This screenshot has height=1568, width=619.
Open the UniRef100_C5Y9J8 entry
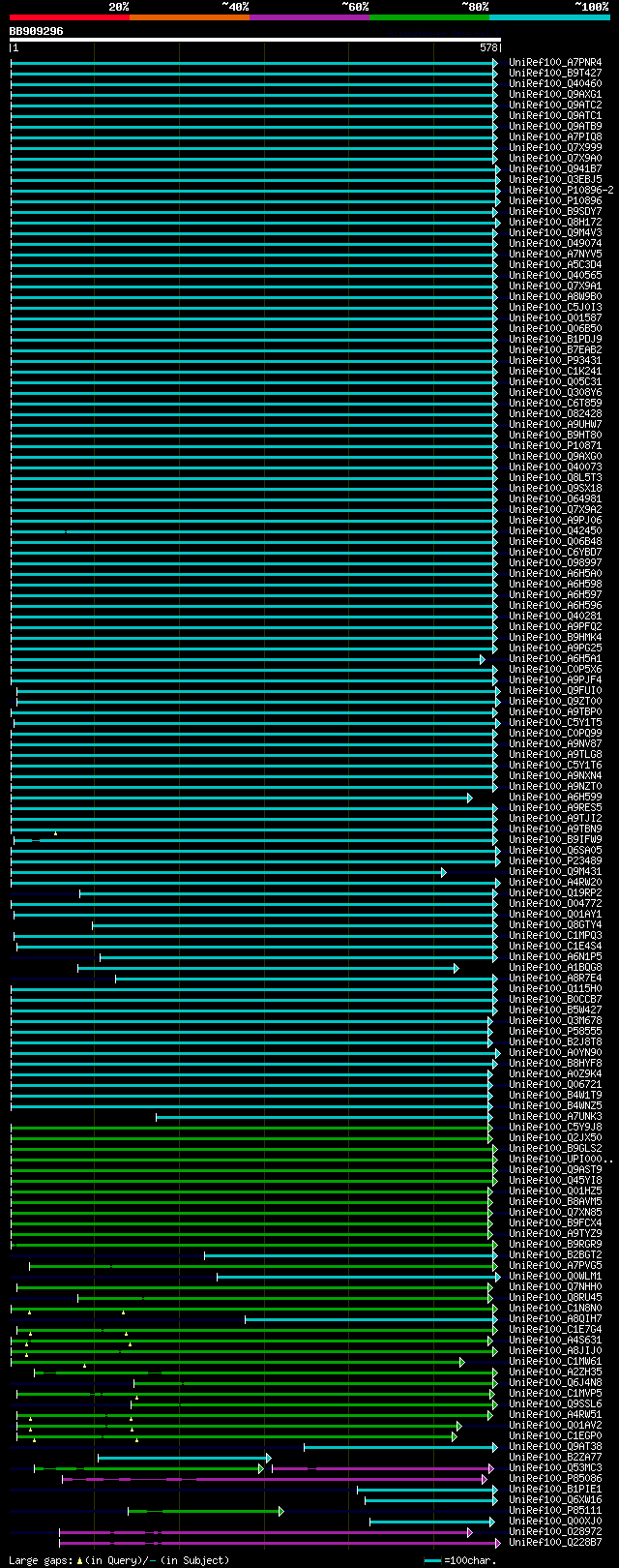(555, 1128)
